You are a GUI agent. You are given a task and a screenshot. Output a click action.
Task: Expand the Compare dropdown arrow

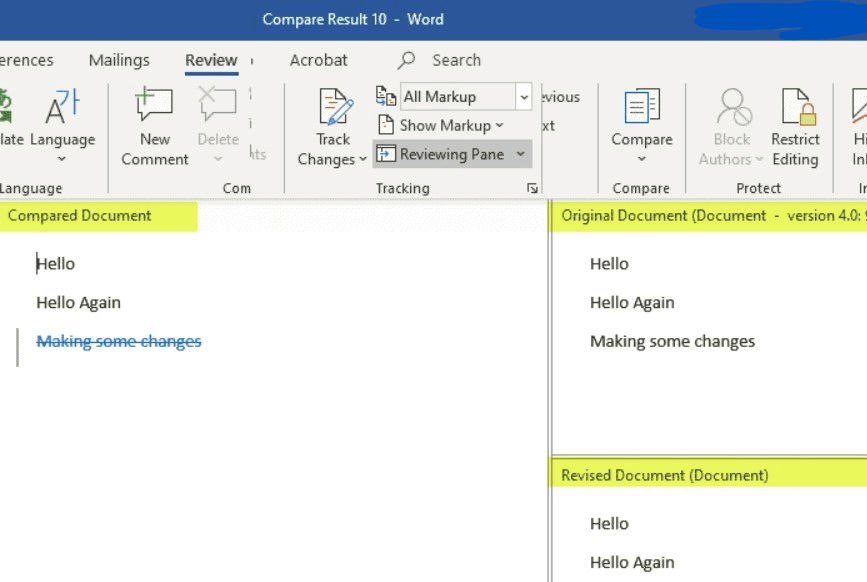tap(641, 159)
